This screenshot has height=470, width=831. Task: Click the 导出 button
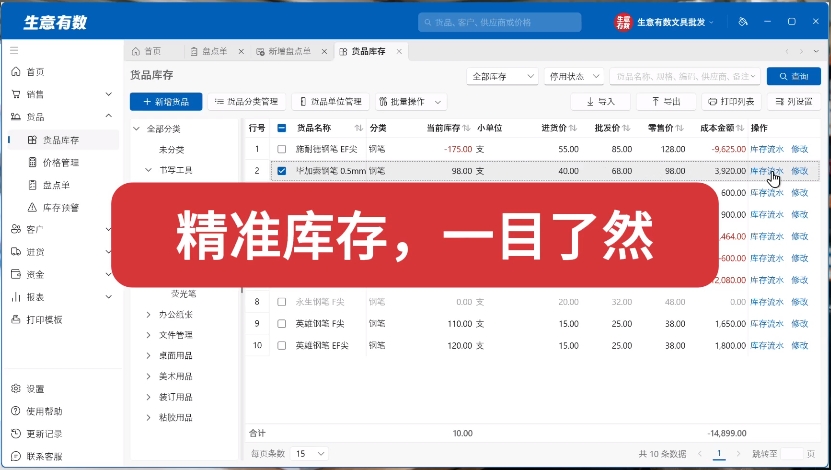tap(666, 102)
